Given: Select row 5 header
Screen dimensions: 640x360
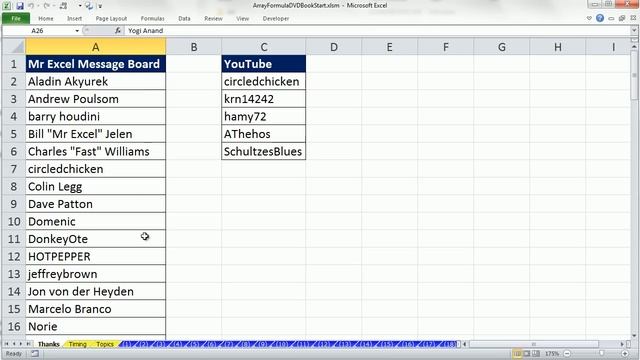Looking at the screenshot, I should click(14, 134).
